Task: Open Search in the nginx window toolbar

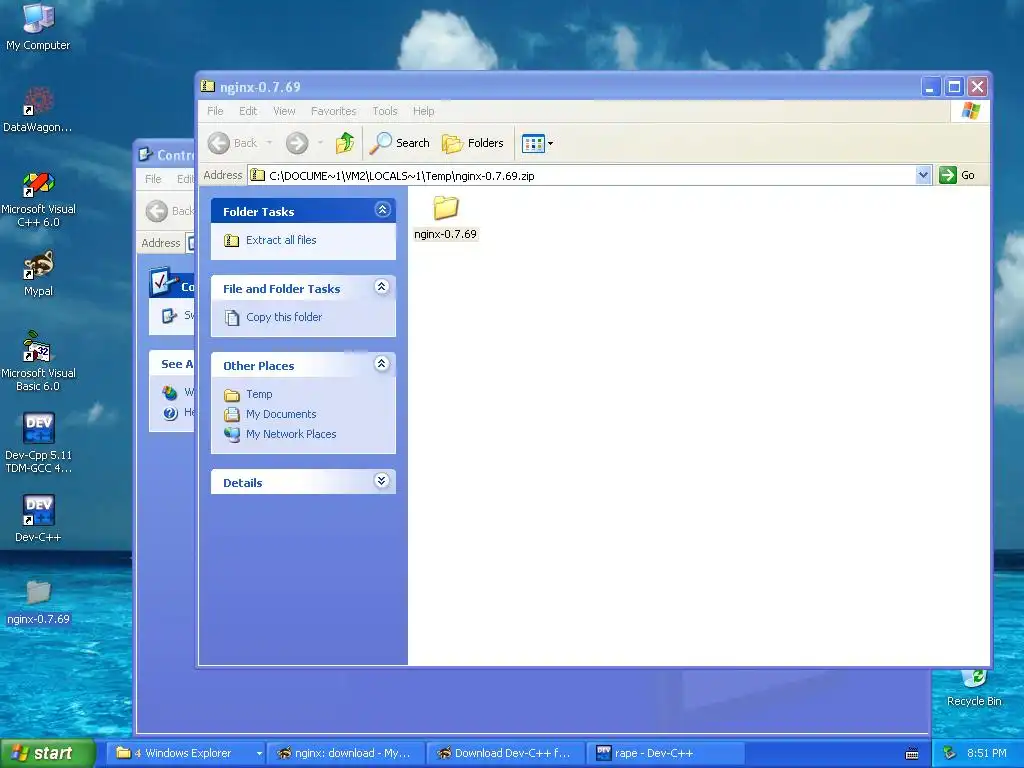Action: (x=400, y=143)
